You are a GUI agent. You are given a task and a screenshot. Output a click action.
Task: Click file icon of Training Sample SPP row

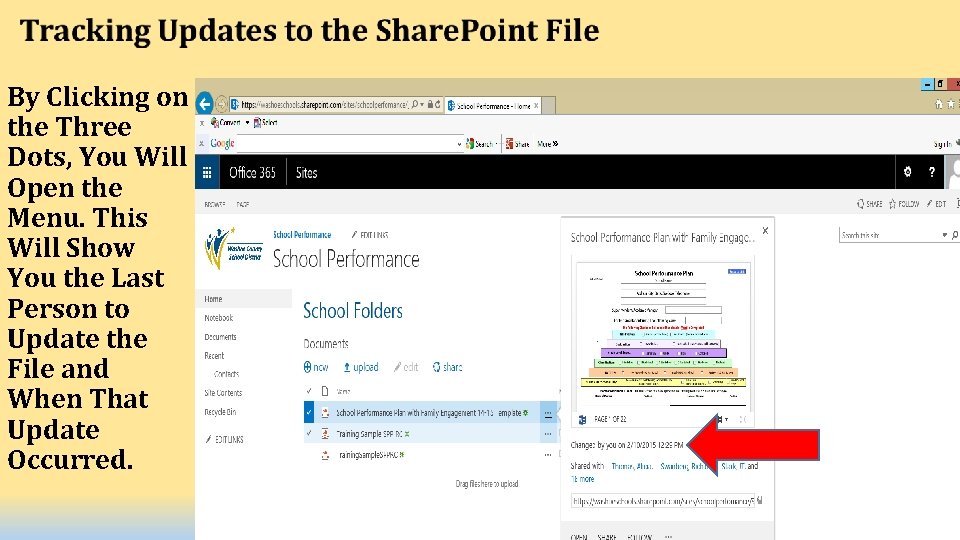tap(325, 434)
